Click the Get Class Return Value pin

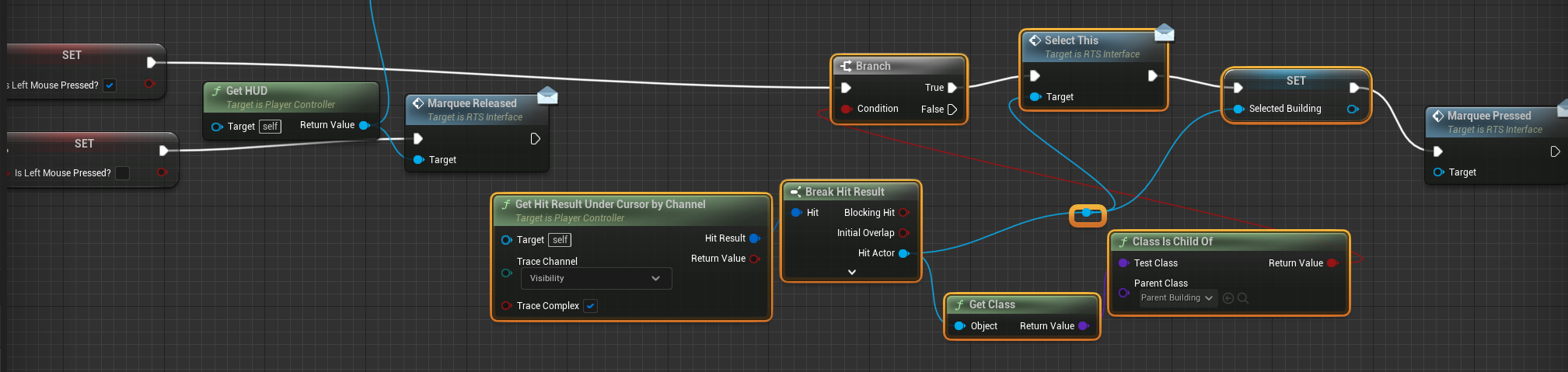coord(1084,326)
